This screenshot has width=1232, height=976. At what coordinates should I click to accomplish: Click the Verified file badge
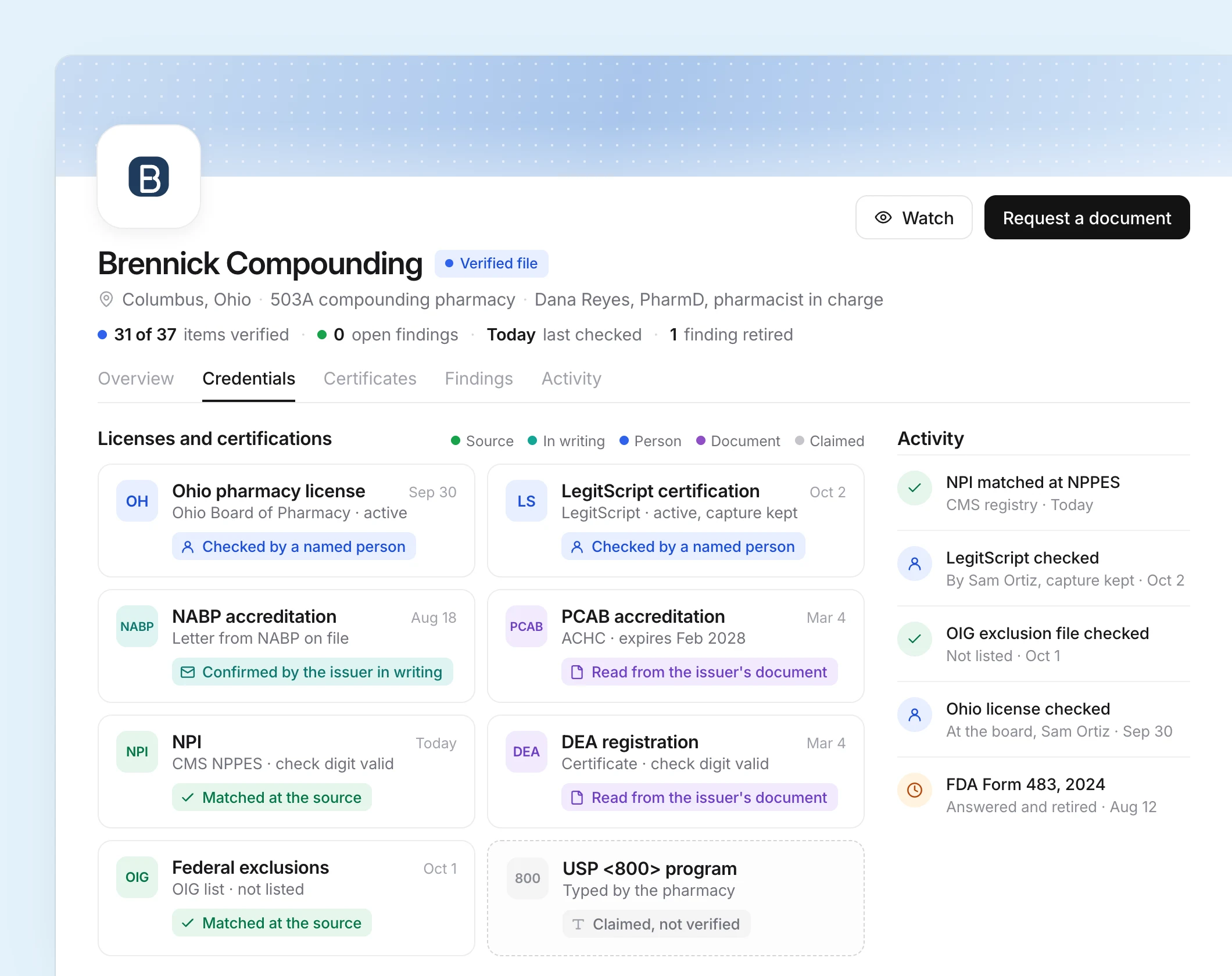click(492, 264)
